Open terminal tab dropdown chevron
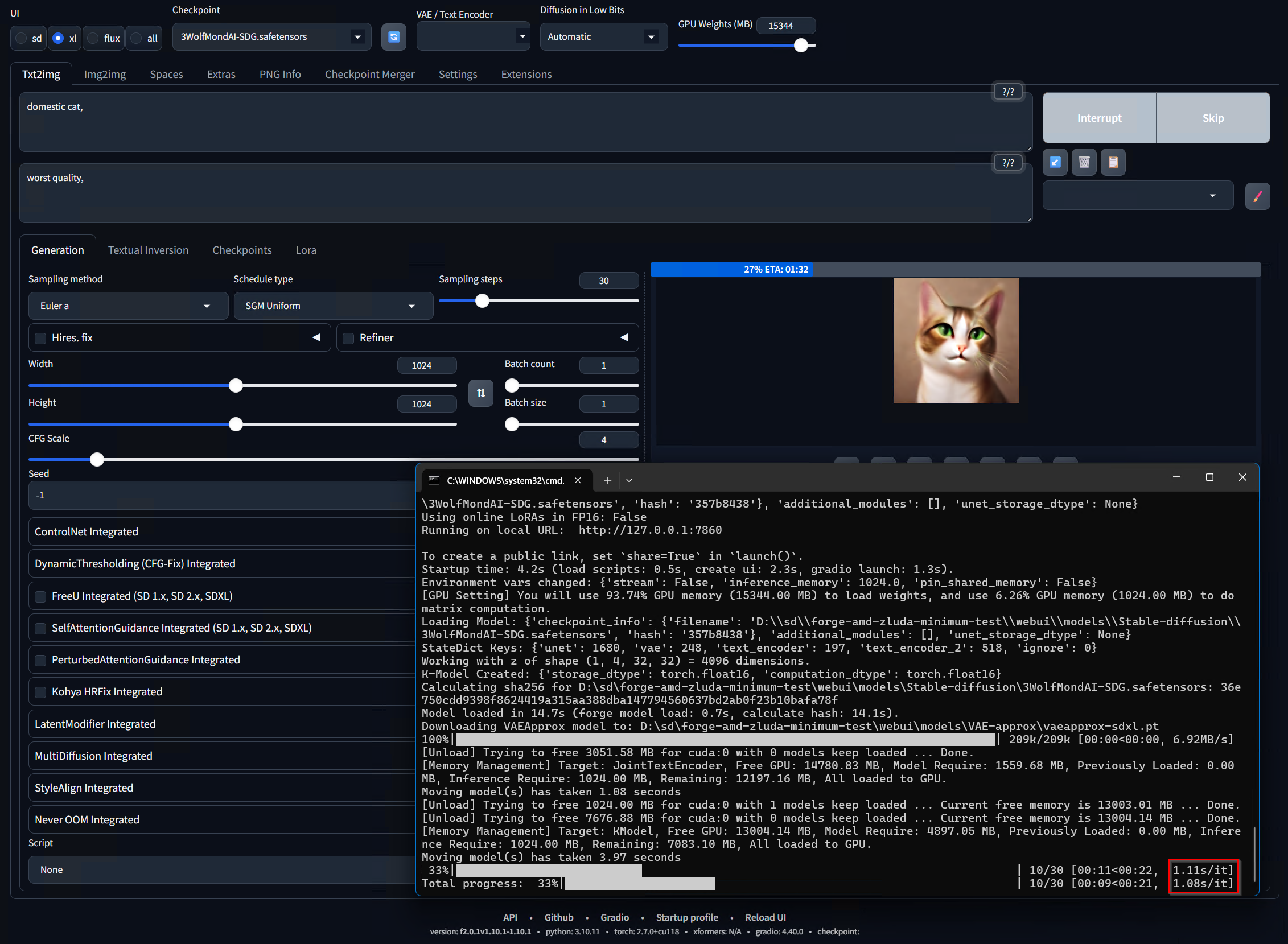 pos(629,480)
